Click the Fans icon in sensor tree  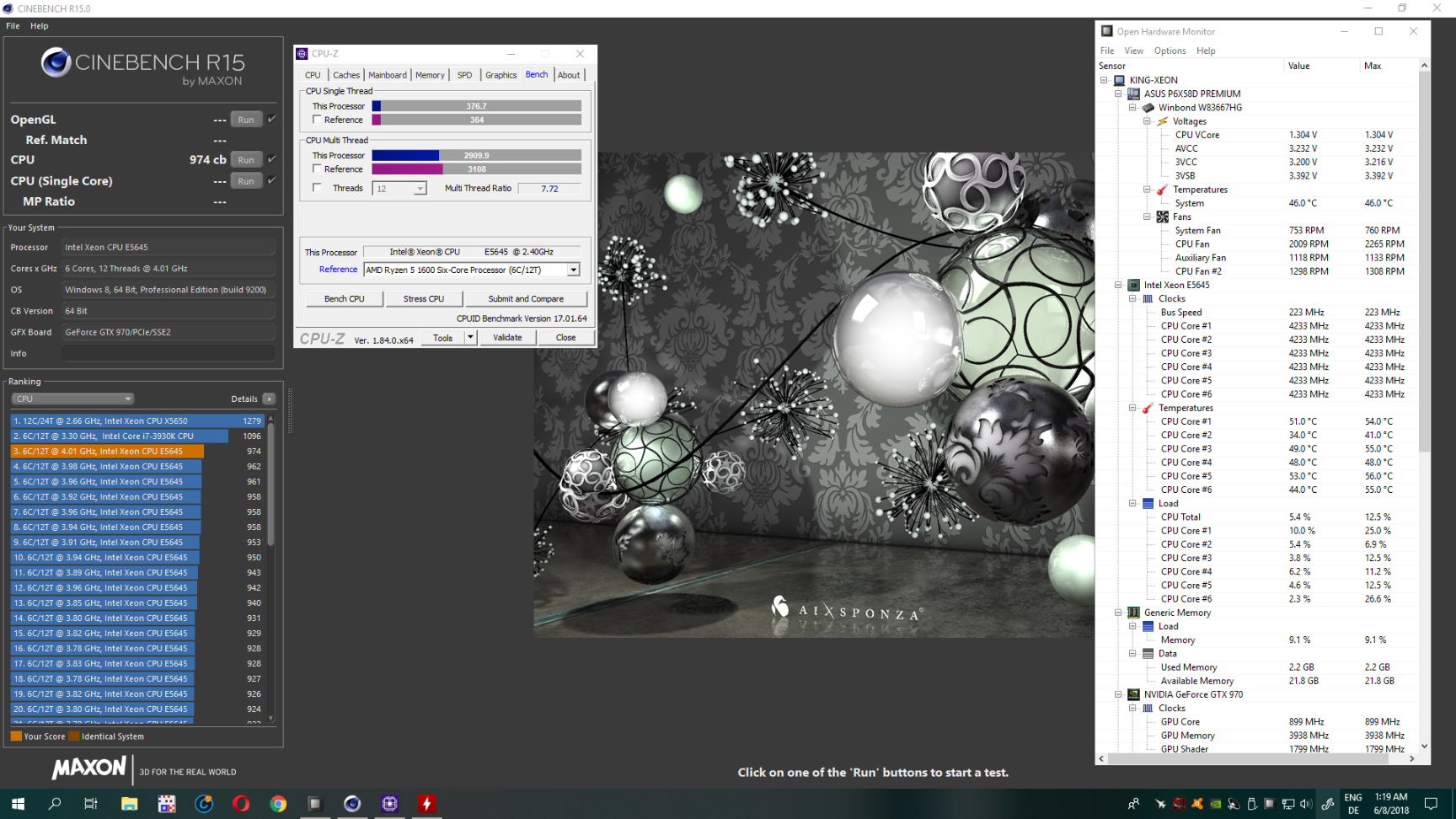click(1162, 217)
